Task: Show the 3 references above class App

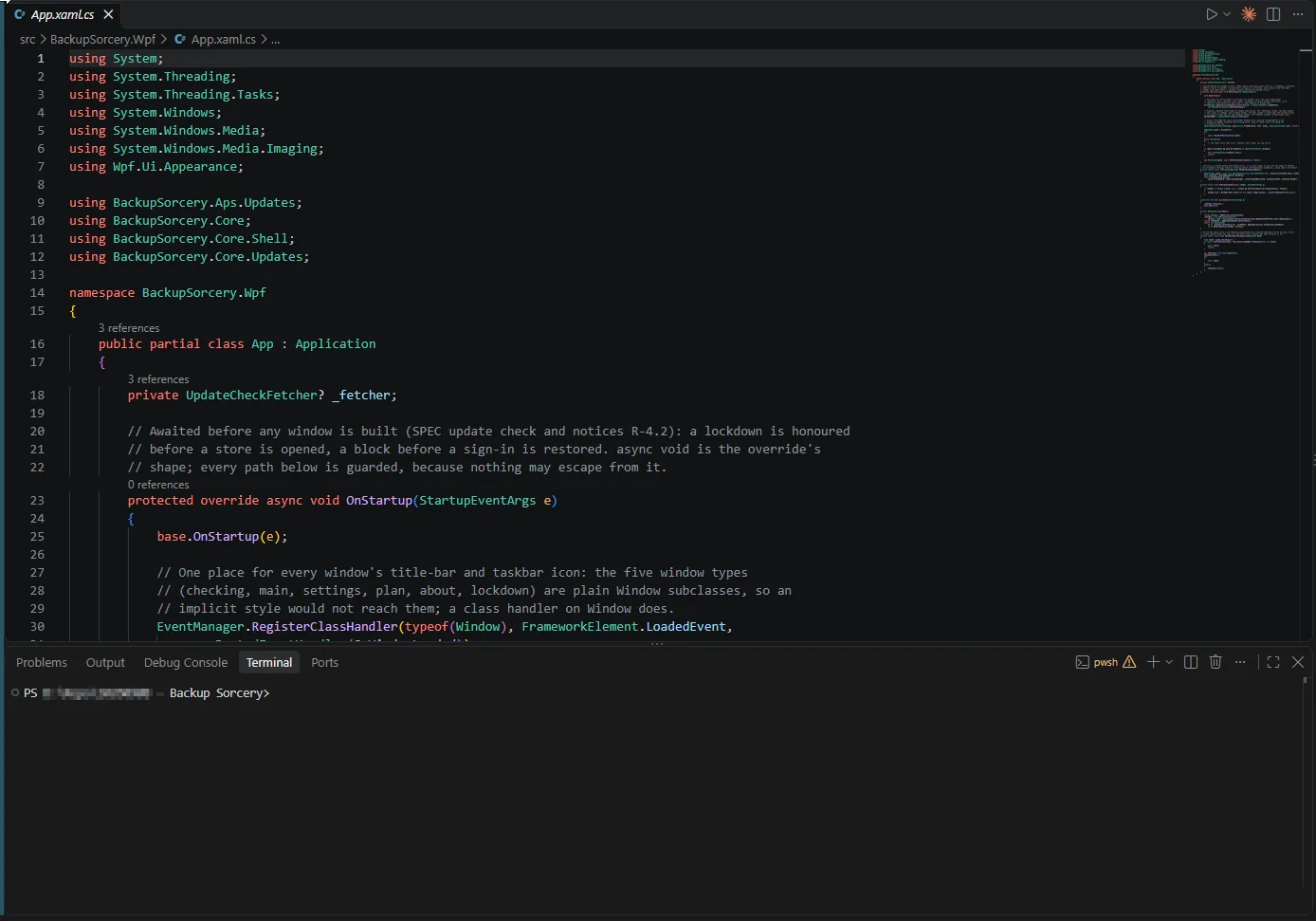Action: (129, 328)
